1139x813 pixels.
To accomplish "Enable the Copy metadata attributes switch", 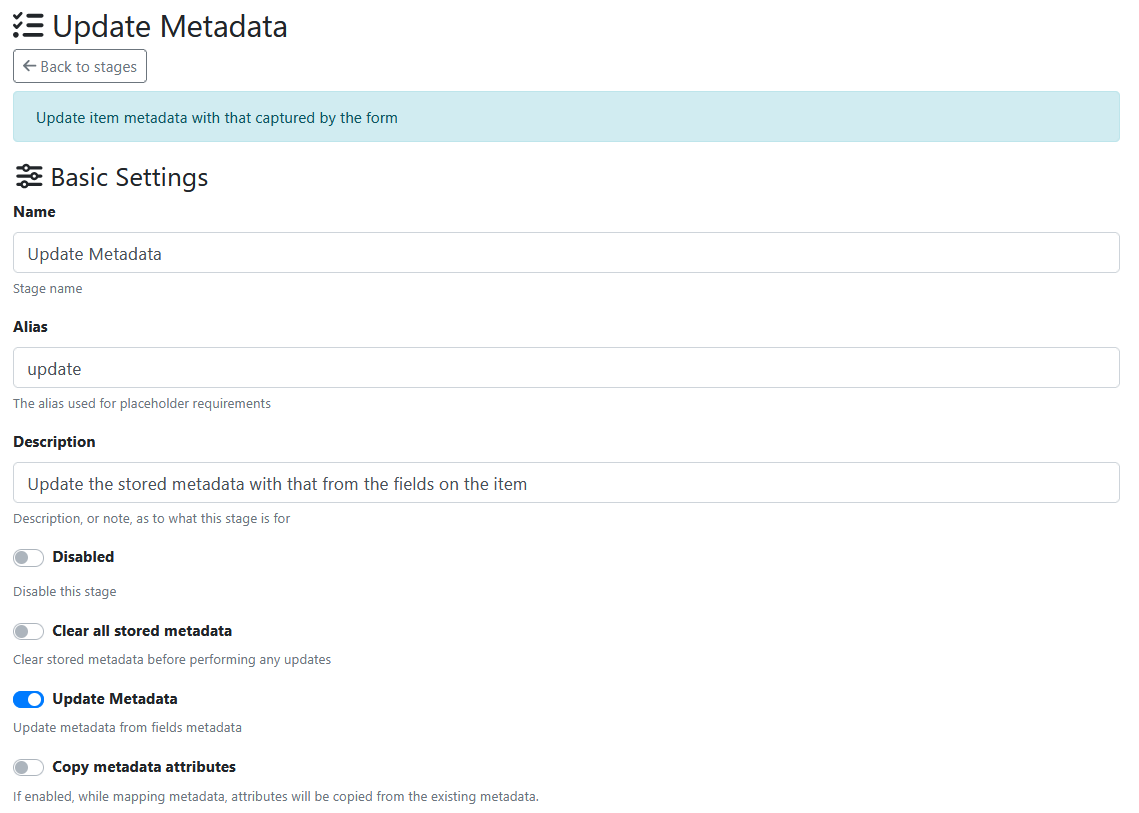I will click(29, 768).
